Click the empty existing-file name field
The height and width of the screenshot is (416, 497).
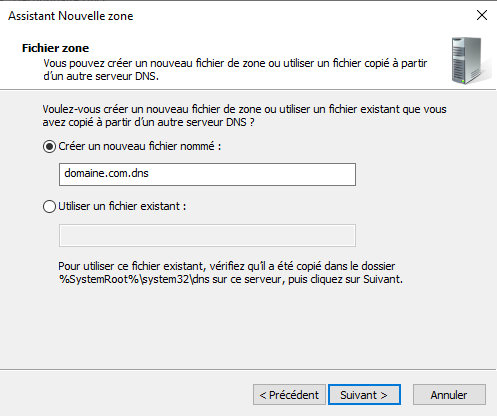[x=207, y=236]
